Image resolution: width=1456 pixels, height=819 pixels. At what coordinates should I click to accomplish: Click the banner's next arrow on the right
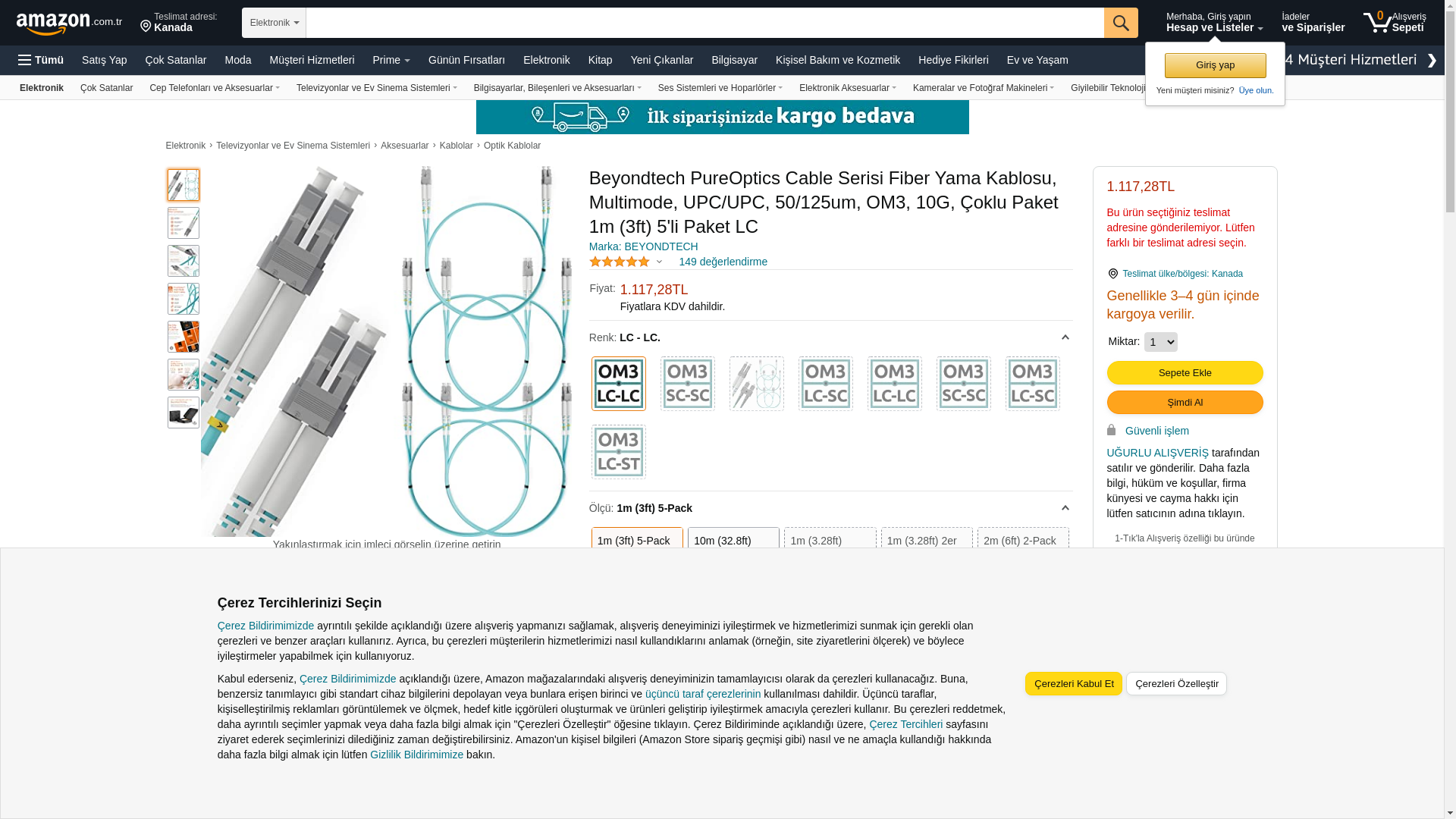[1432, 61]
